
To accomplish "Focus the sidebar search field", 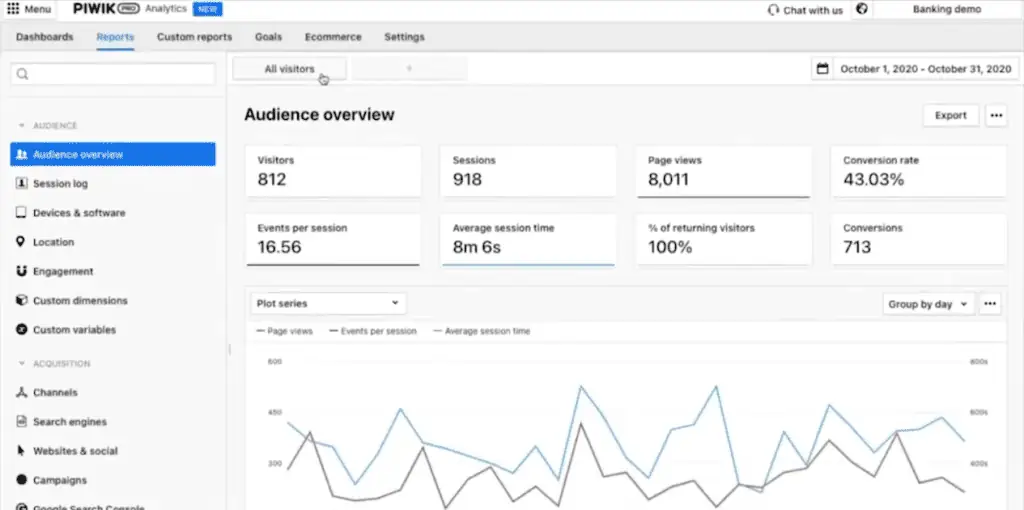I will click(112, 74).
